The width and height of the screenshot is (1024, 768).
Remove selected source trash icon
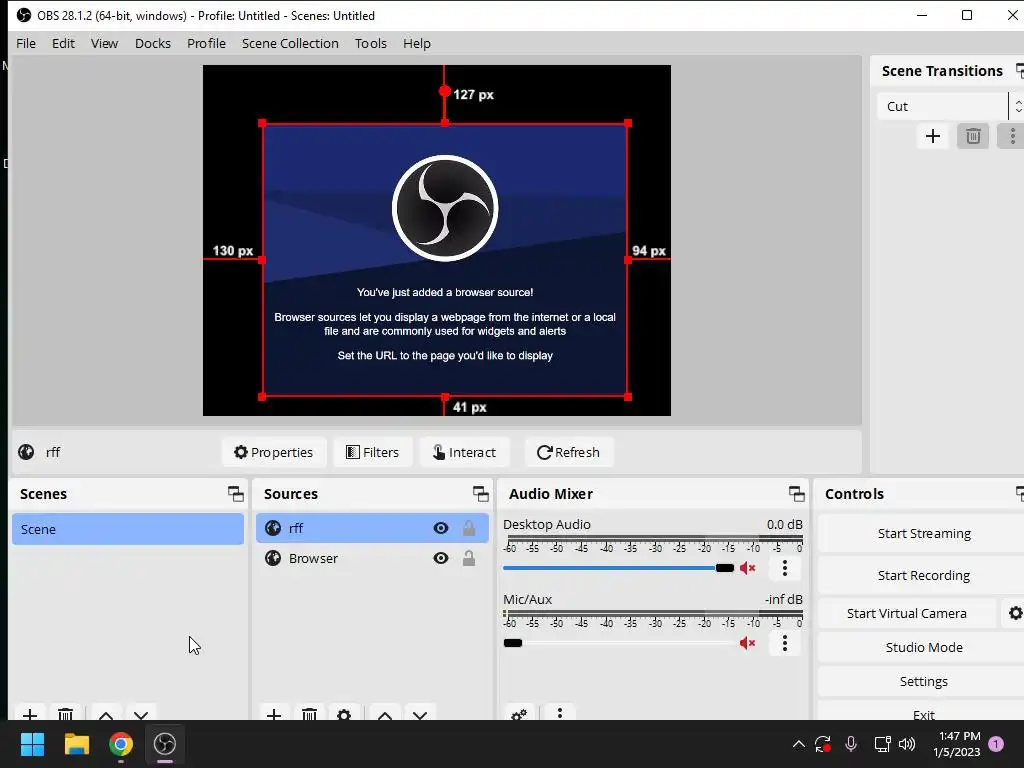coord(310,714)
